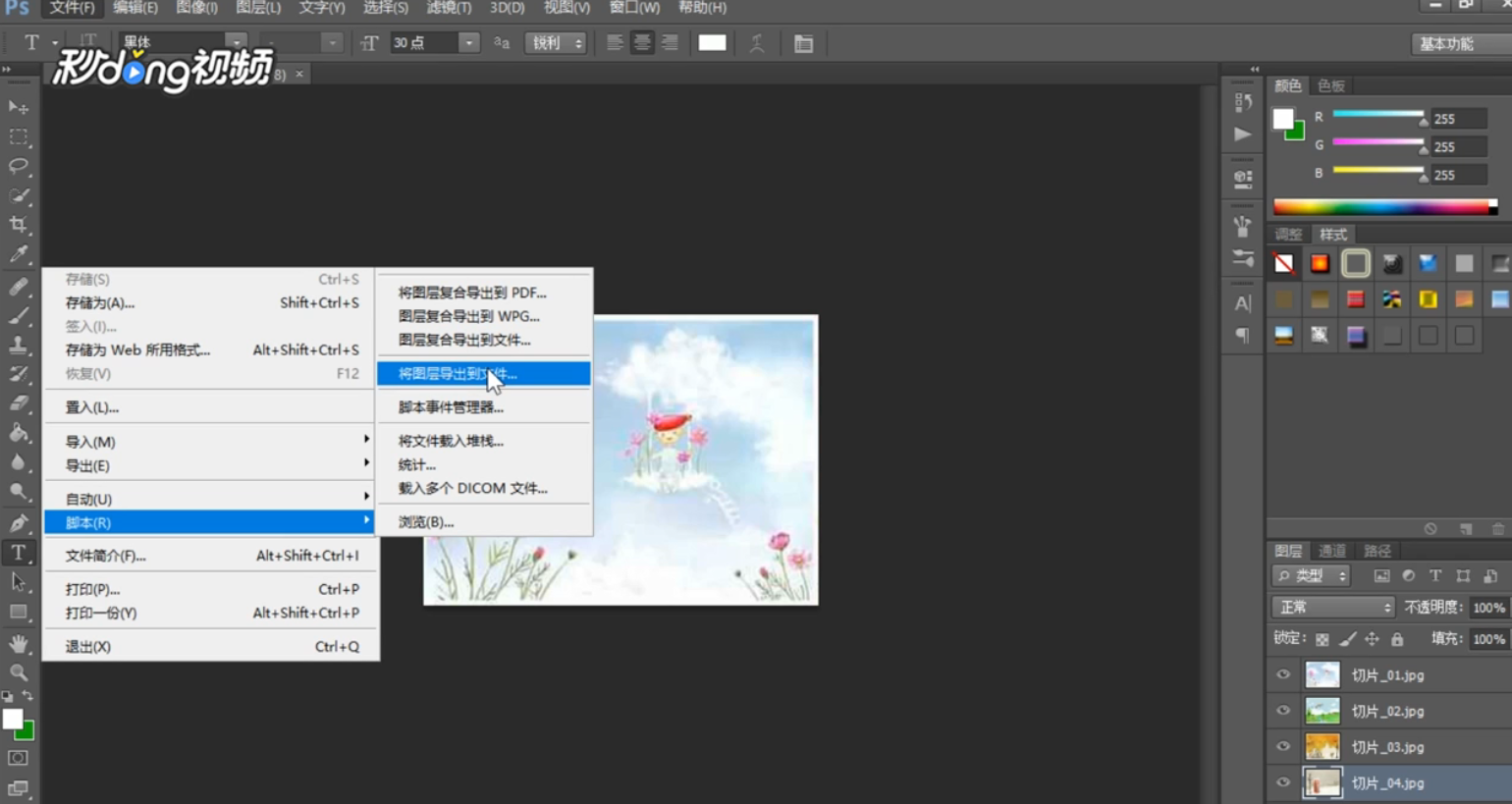This screenshot has width=1512, height=804.
Task: Click the G value 255 field
Action: coord(1458,146)
